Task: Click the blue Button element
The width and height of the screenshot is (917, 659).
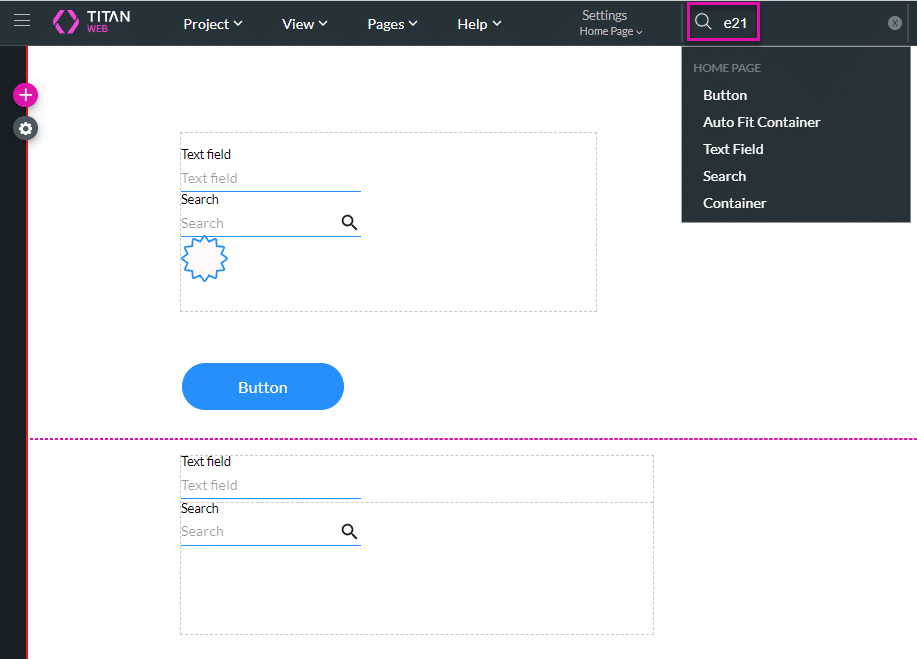Action: pos(262,387)
